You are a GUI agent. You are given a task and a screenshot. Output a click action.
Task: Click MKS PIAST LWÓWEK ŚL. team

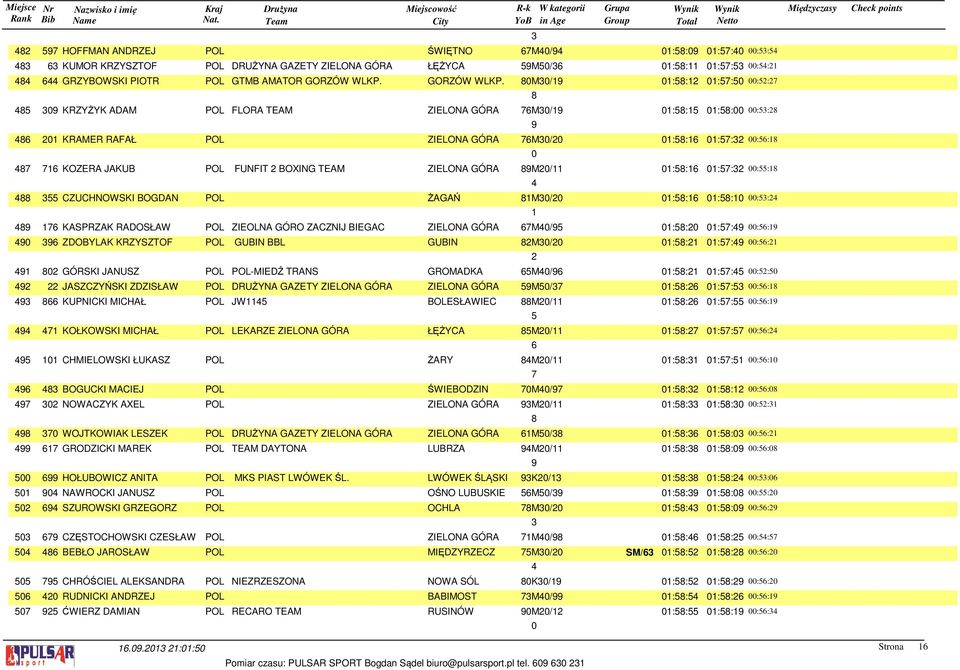pos(291,478)
